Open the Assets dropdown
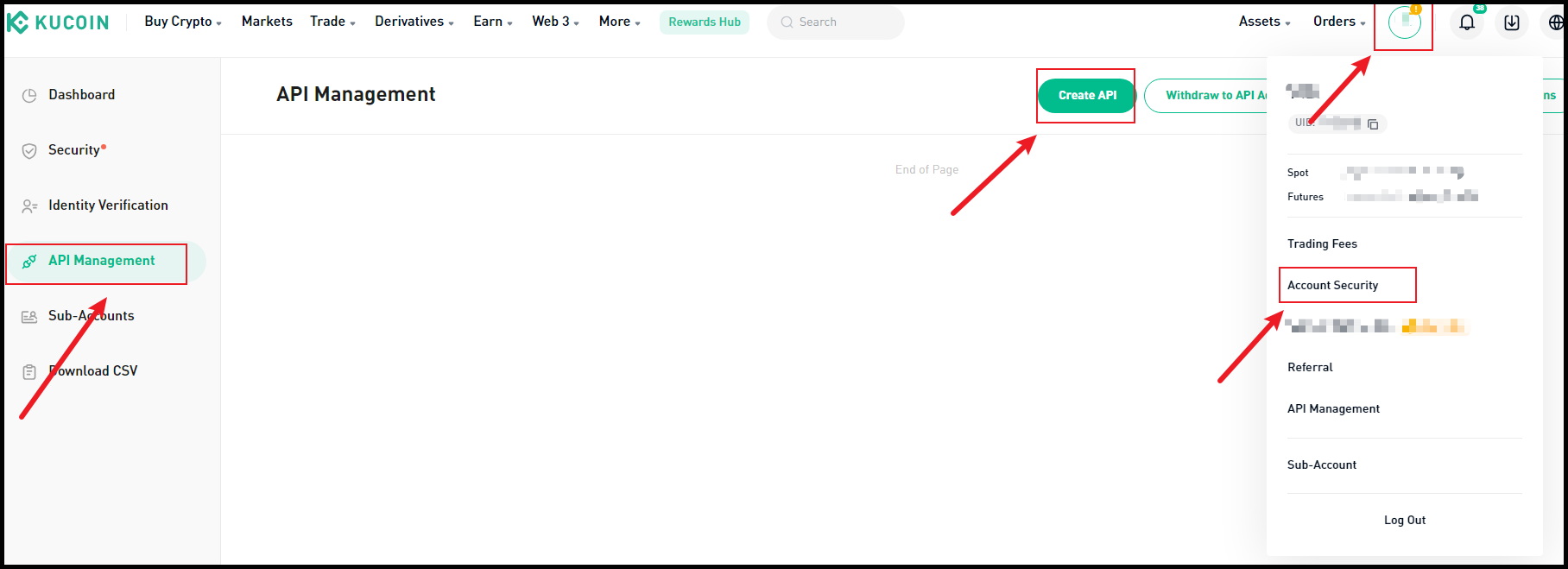 [1264, 22]
